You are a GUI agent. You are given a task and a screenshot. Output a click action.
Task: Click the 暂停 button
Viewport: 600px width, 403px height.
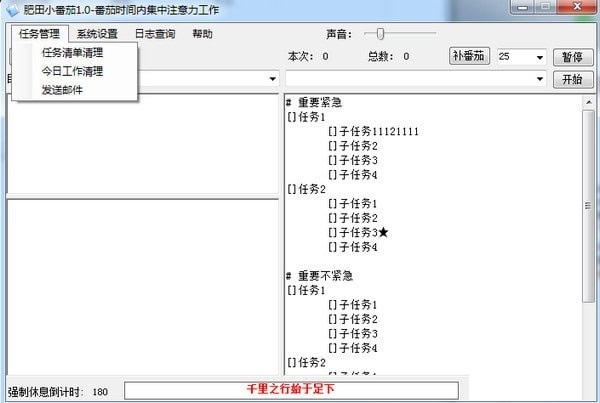(573, 57)
